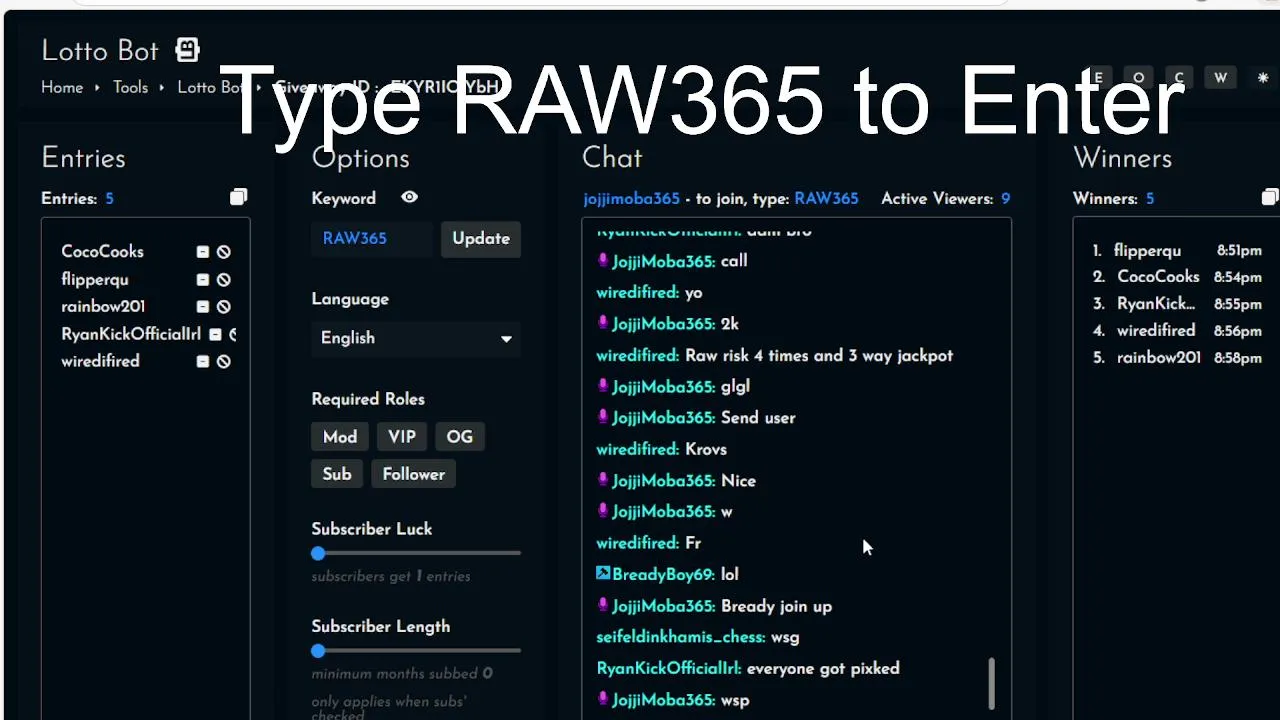Screen dimensions: 1280x720
Task: Remove CocoCooks entry with the minus icon
Action: tap(203, 252)
